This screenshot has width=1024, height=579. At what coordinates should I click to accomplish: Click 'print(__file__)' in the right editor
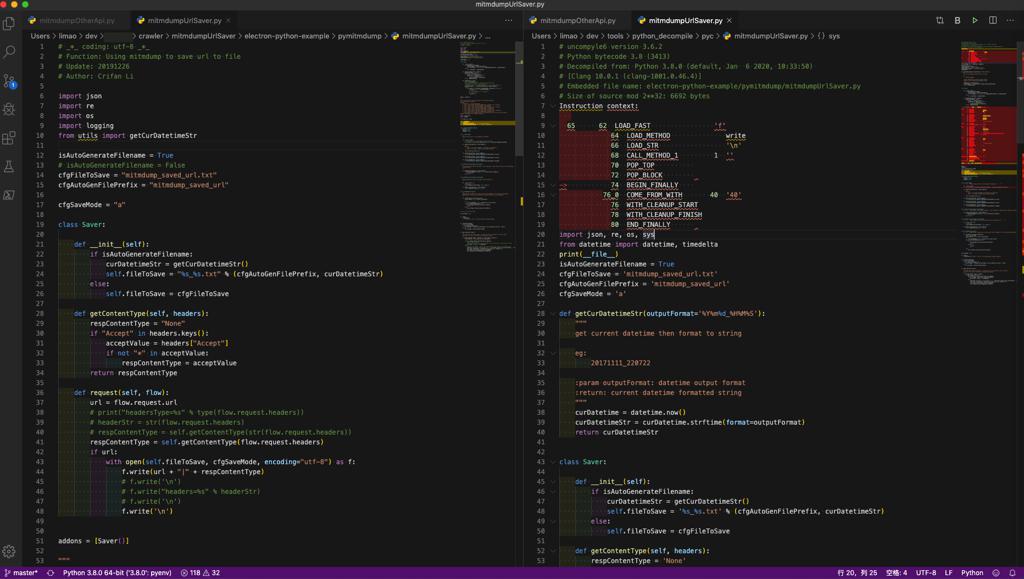pyautogui.click(x=588, y=254)
